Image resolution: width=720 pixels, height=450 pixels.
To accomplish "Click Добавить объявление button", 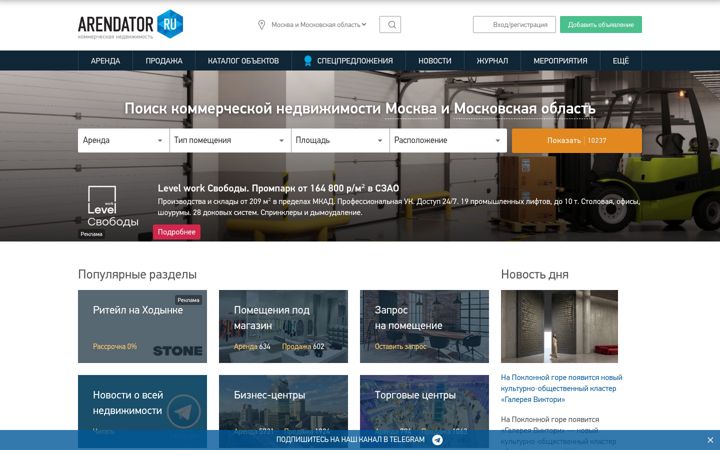I will pyautogui.click(x=601, y=25).
